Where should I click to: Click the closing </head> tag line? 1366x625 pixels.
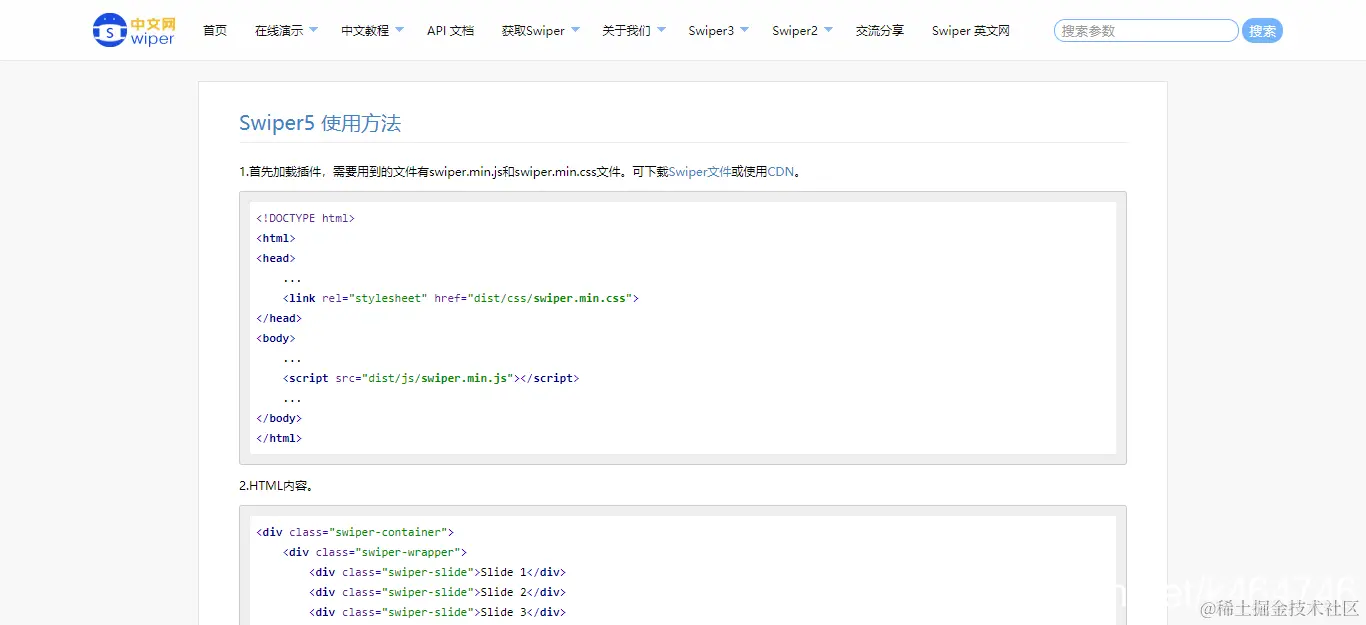(279, 318)
